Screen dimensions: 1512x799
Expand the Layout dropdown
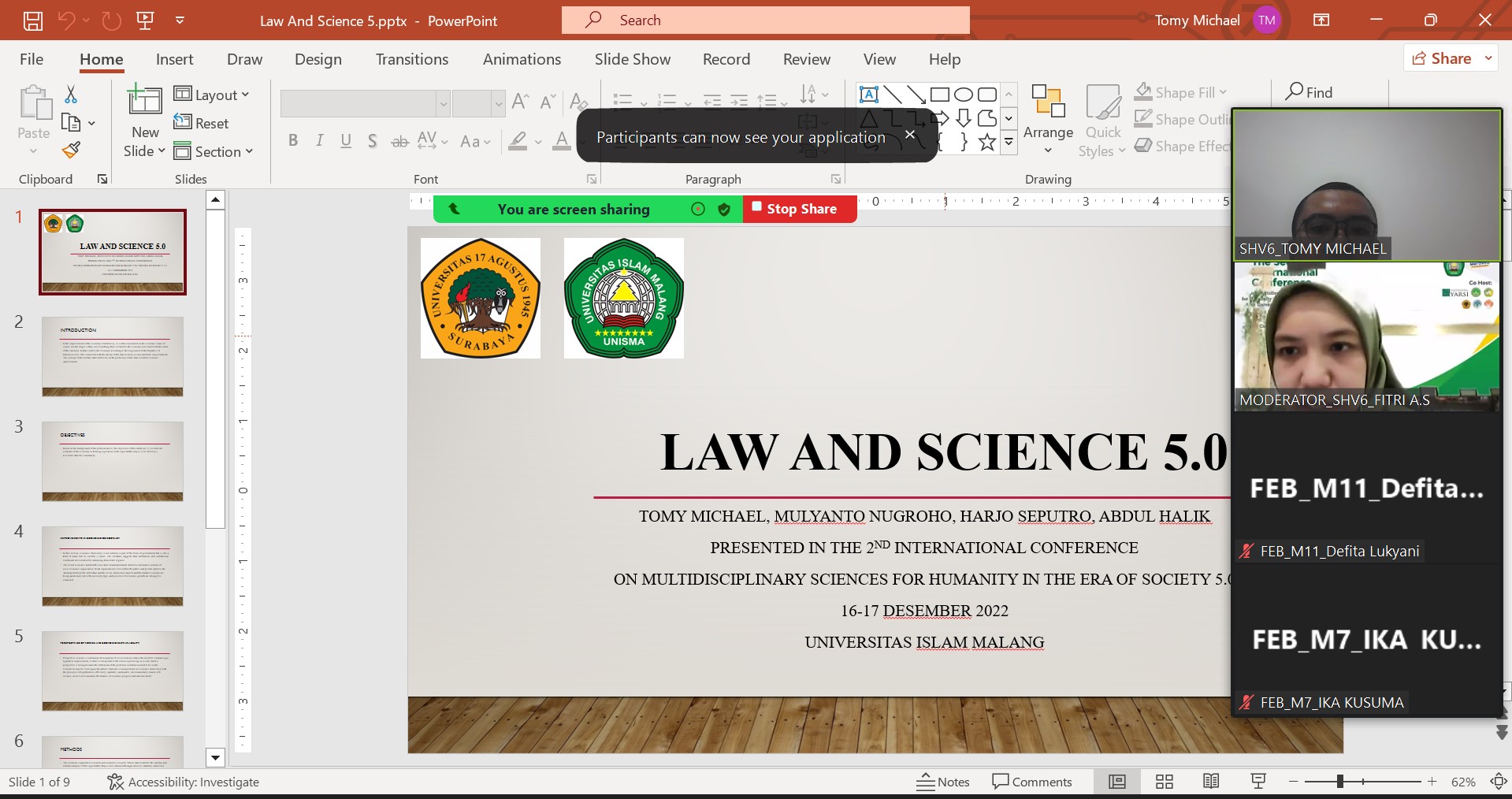212,95
